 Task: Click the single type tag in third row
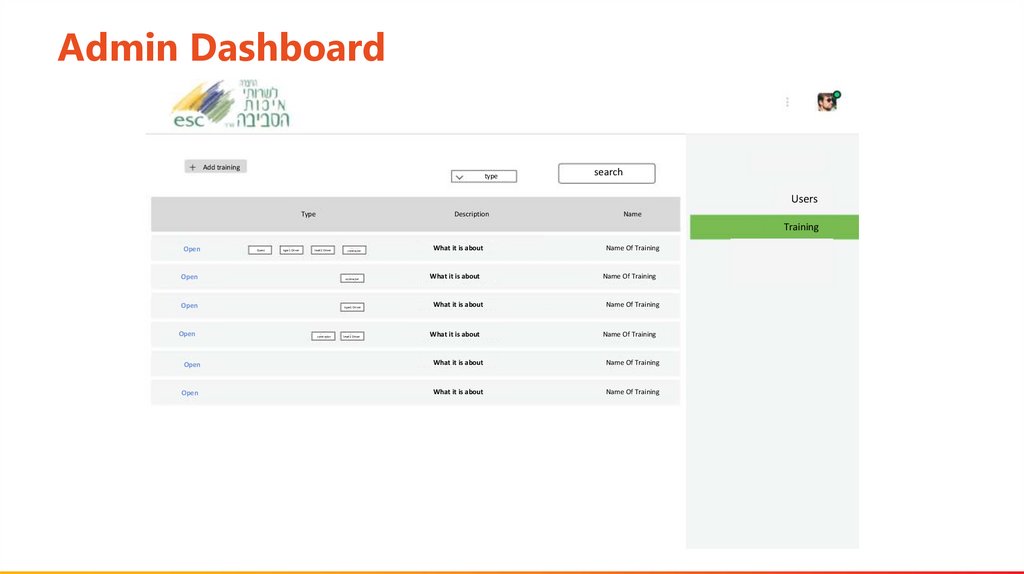click(x=353, y=307)
